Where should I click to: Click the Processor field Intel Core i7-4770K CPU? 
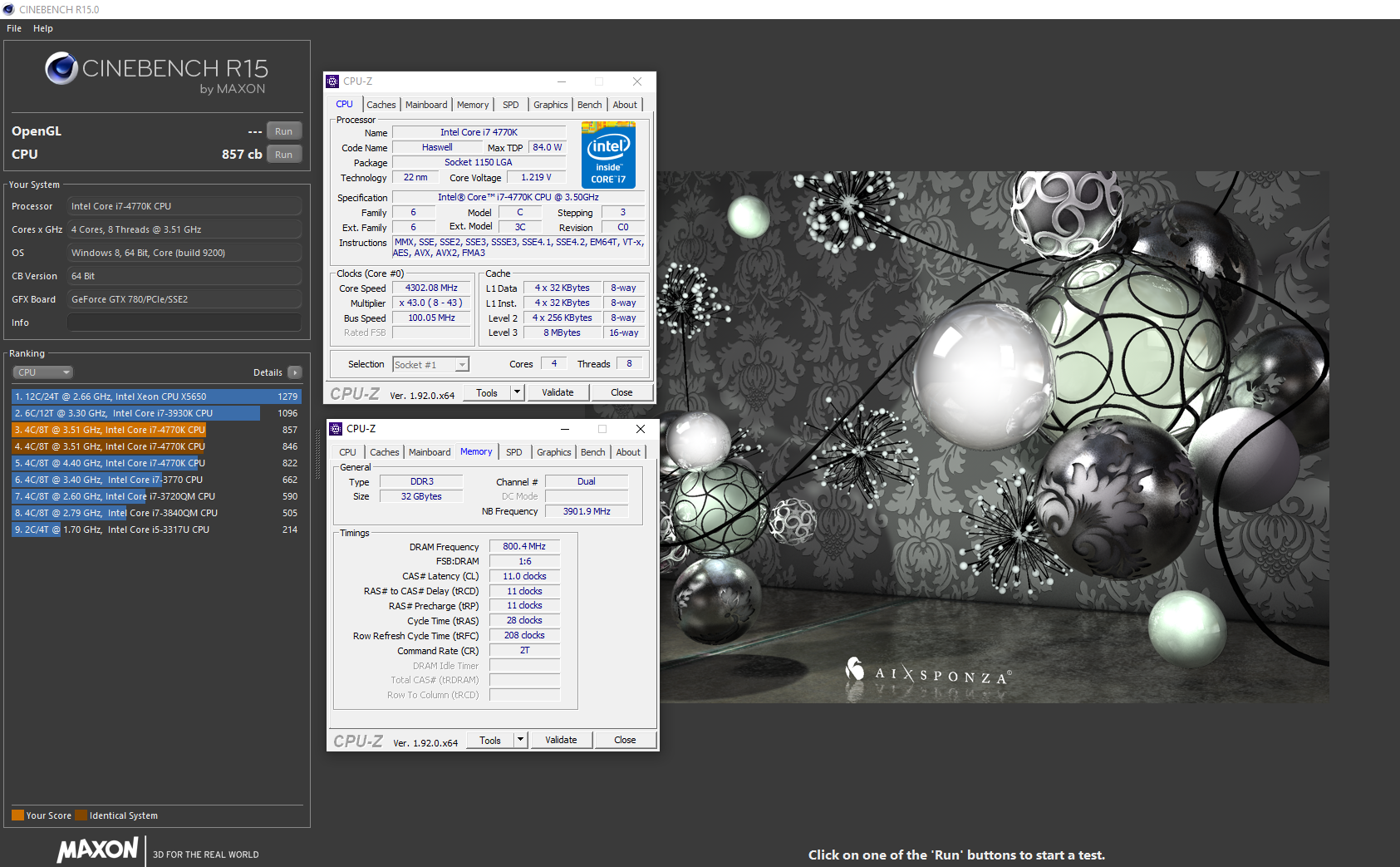[x=184, y=206]
